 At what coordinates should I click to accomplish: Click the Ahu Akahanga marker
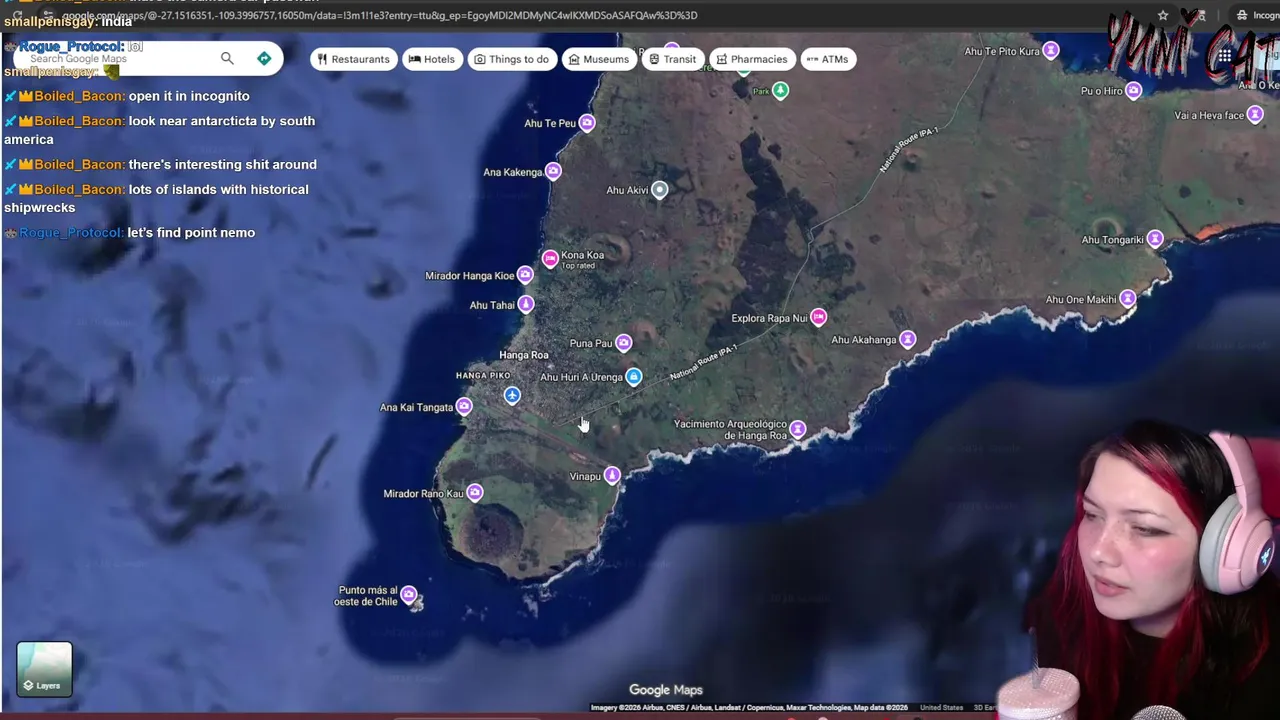(907, 340)
